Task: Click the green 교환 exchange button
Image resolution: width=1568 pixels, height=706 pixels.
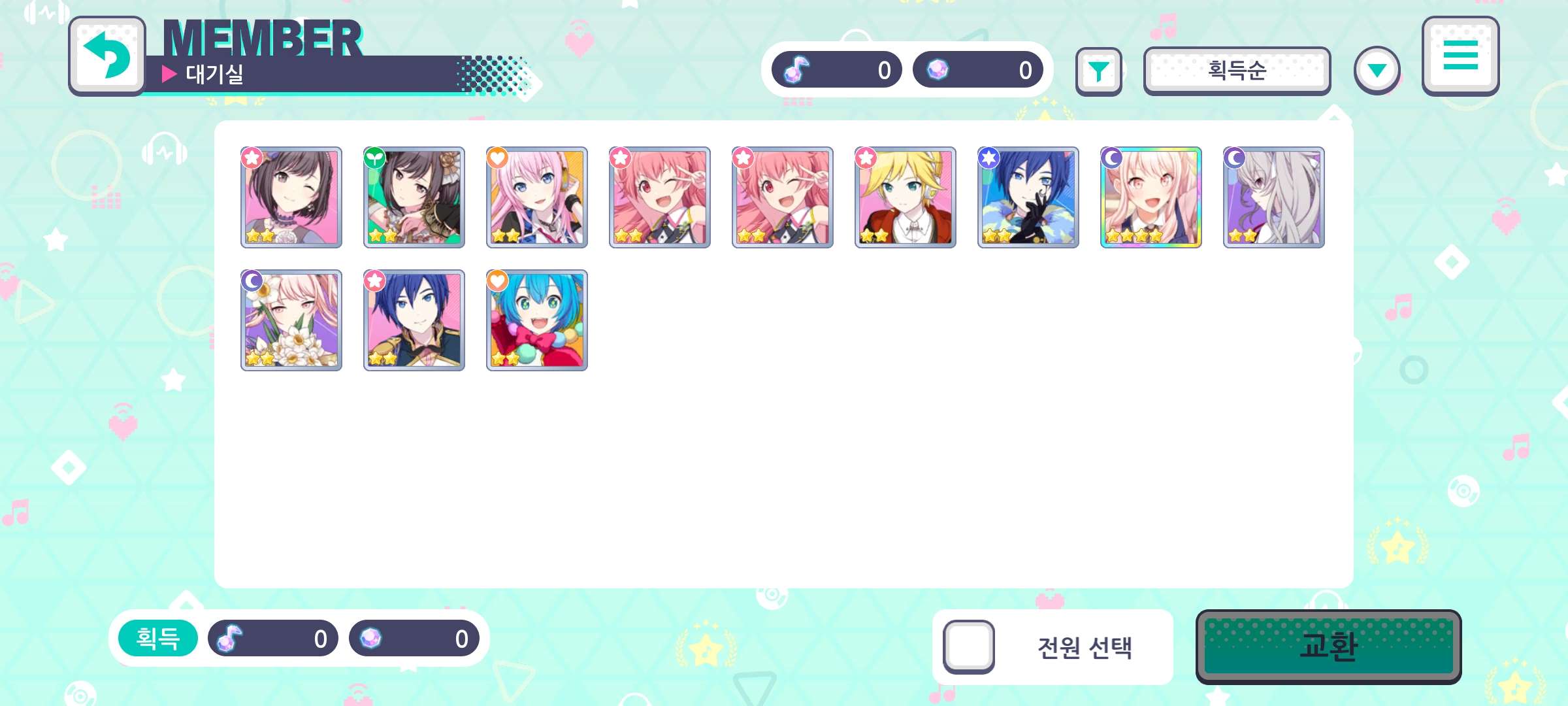Action: pyautogui.click(x=1328, y=647)
